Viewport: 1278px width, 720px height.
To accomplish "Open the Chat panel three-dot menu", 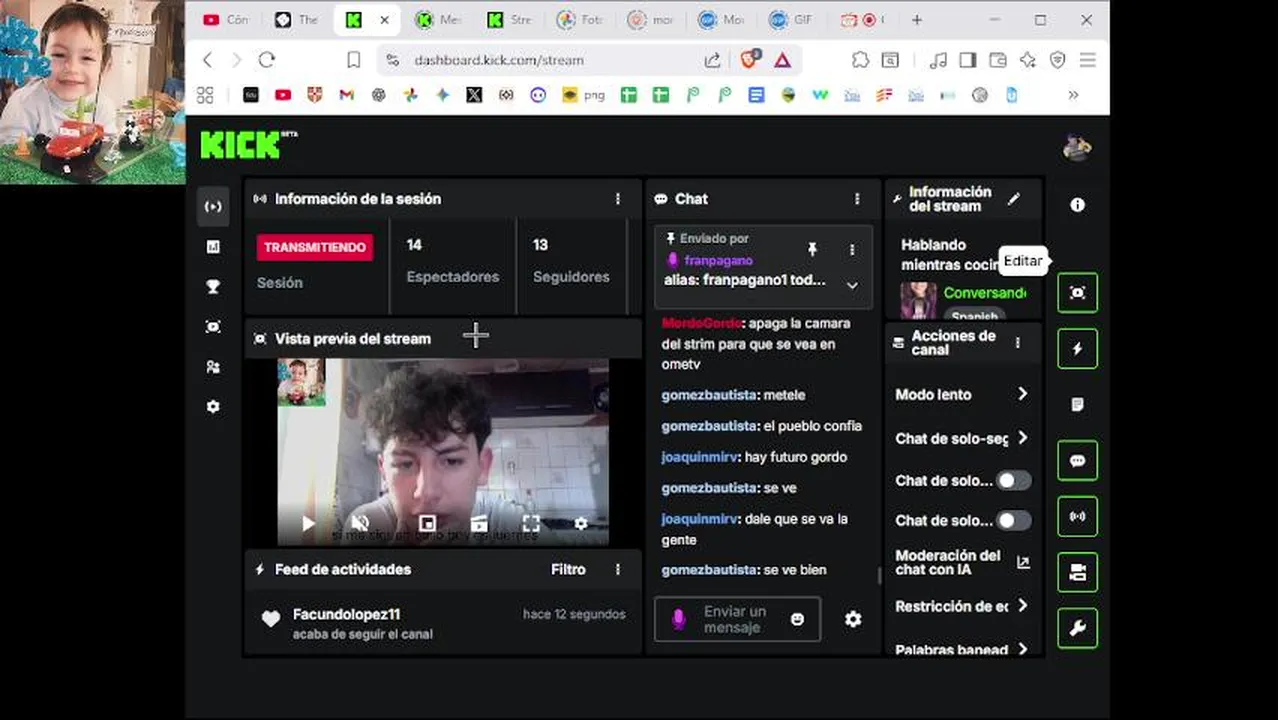I will [856, 199].
